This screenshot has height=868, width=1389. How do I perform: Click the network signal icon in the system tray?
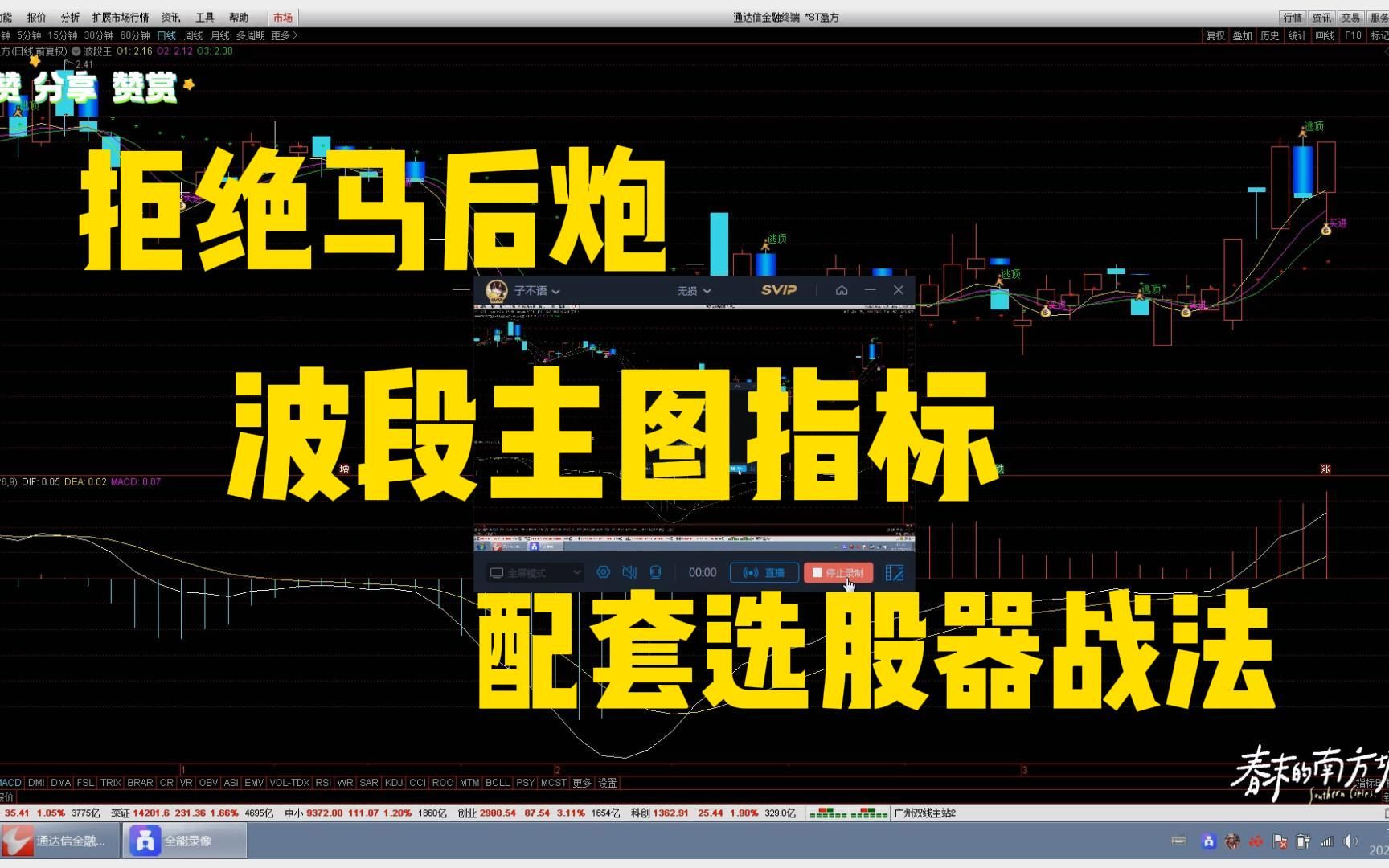pyautogui.click(x=1326, y=841)
